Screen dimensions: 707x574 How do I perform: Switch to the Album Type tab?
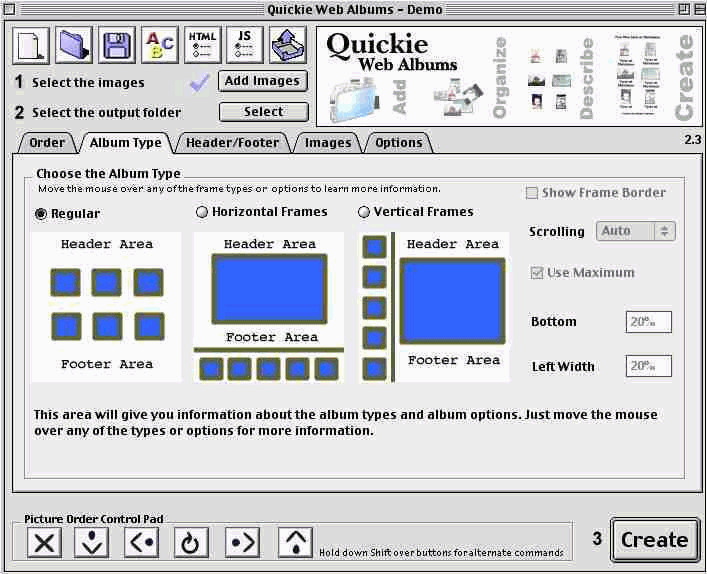click(125, 143)
